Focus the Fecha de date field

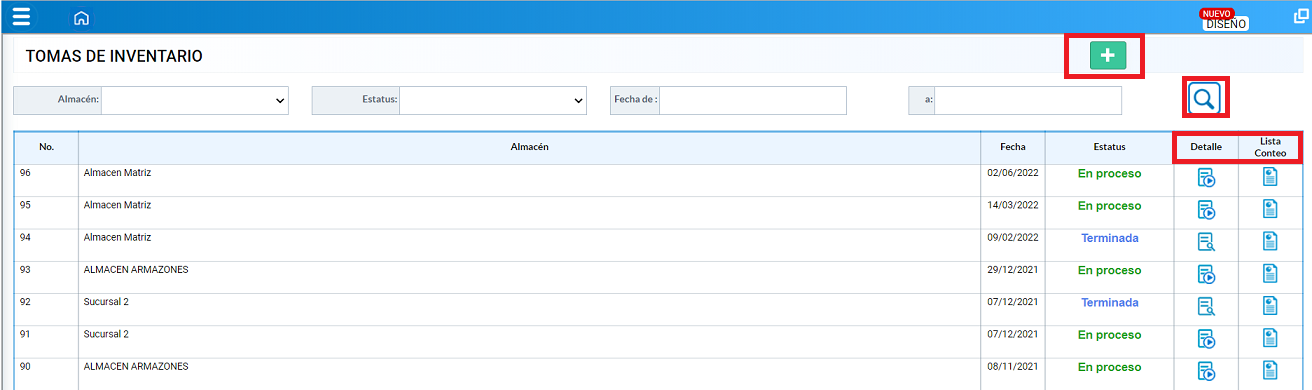pos(753,100)
